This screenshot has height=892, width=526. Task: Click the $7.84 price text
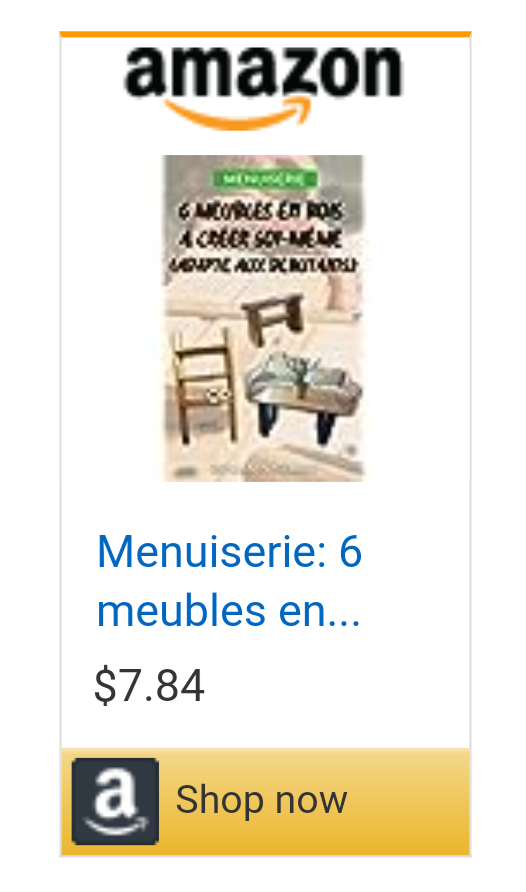(149, 685)
